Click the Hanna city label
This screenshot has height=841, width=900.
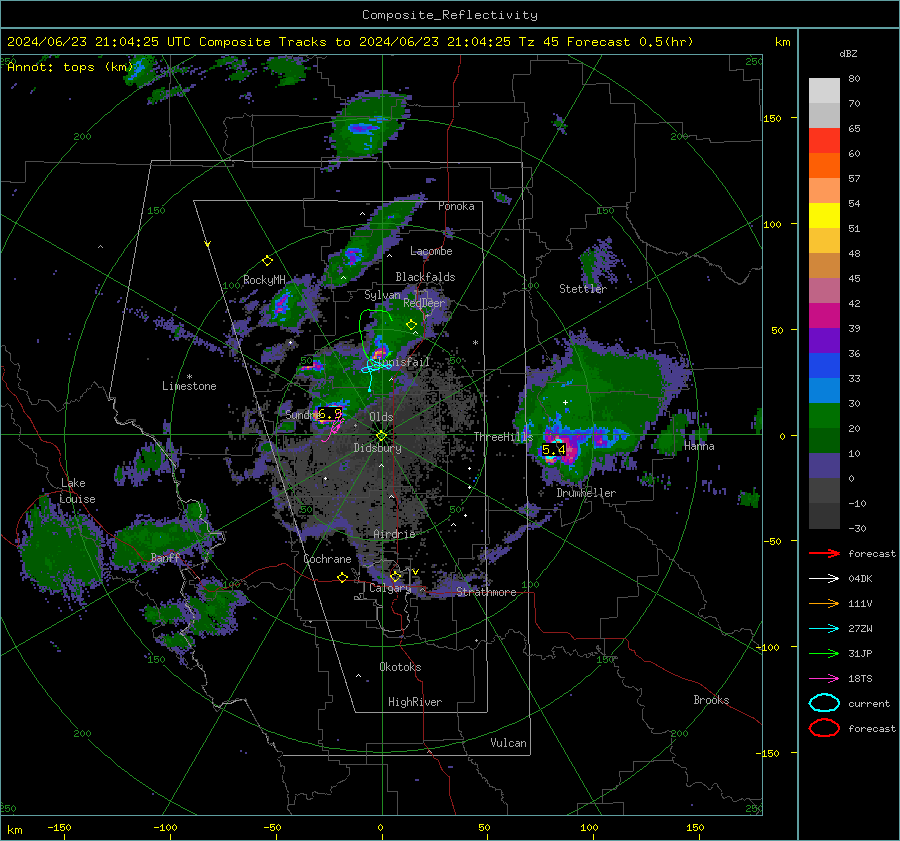point(699,446)
